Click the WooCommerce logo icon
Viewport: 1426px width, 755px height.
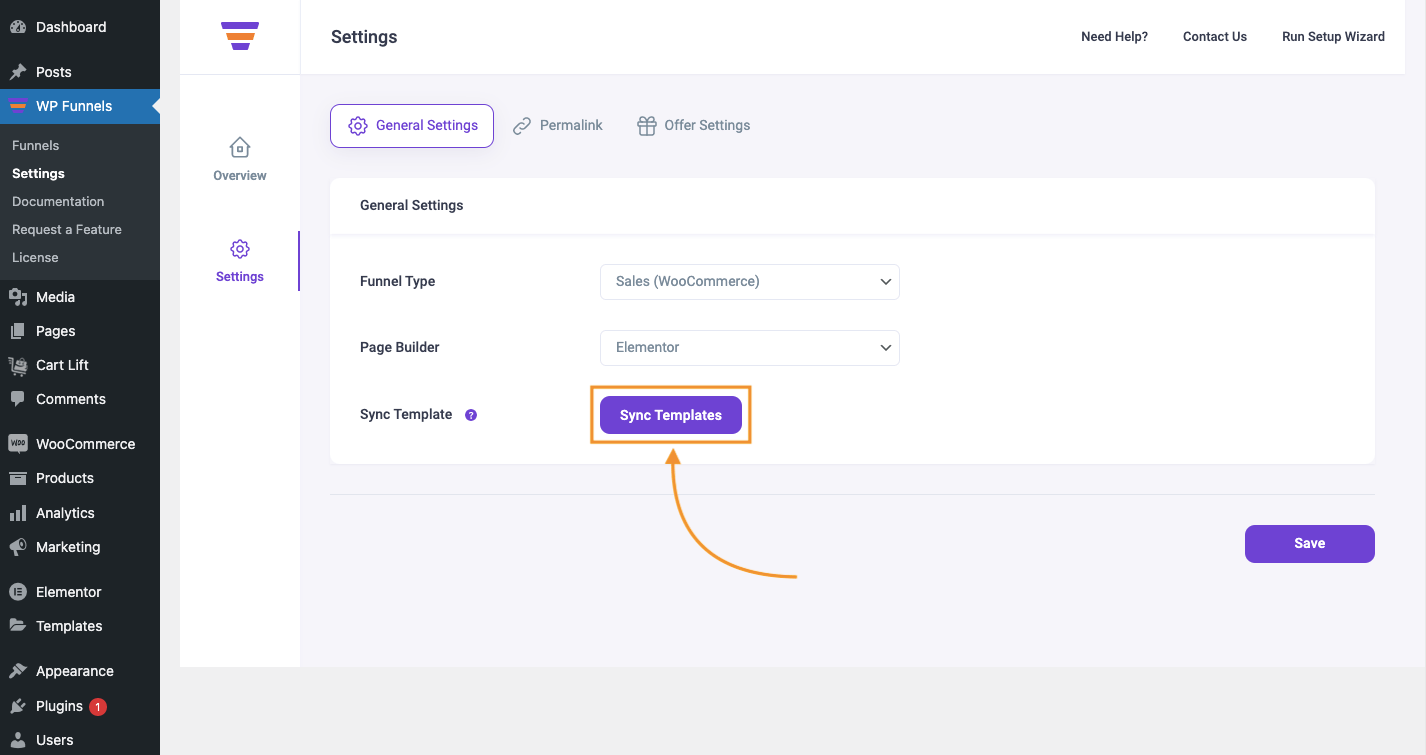(18, 444)
